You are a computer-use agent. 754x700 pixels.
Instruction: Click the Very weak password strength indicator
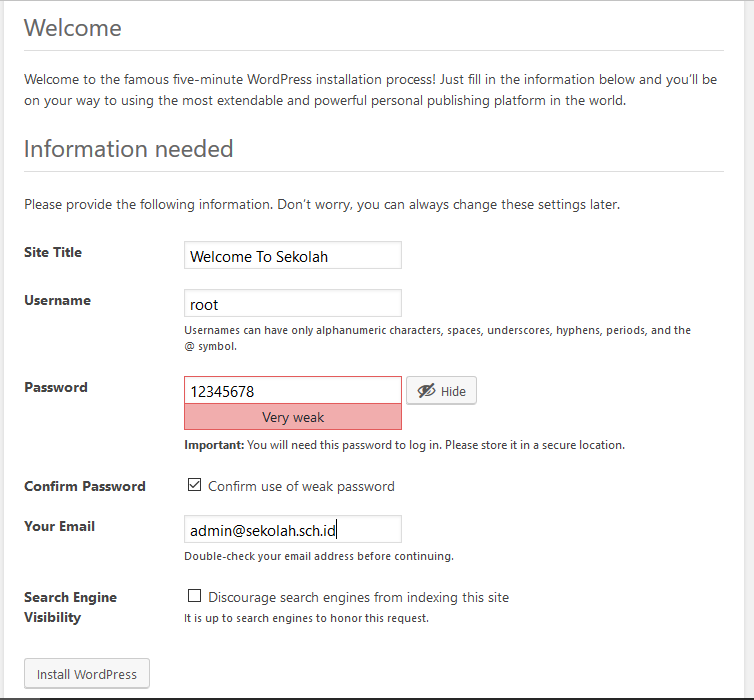click(x=293, y=417)
